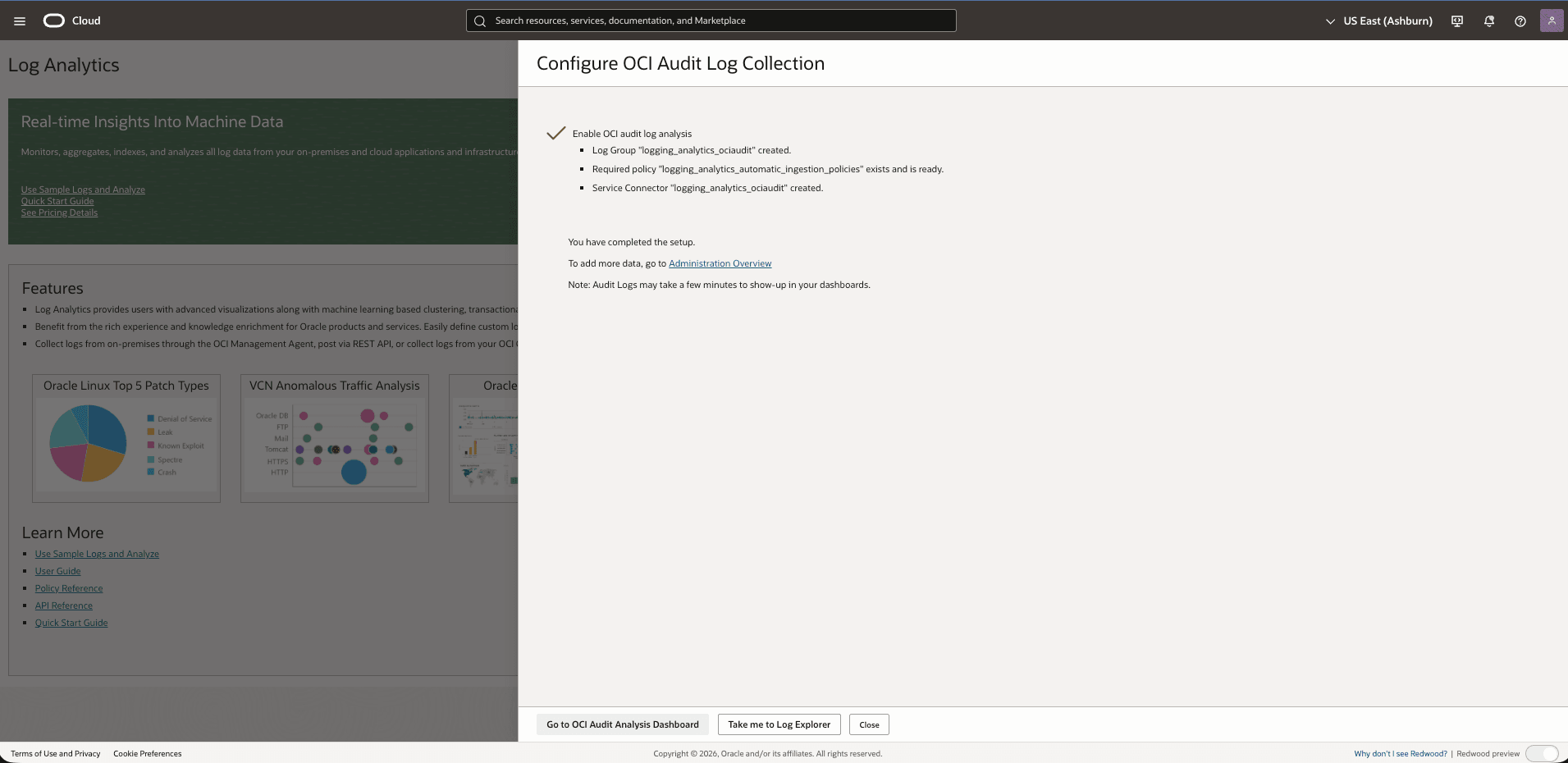Open the Policy Reference link
Image resolution: width=1568 pixels, height=763 pixels.
69,588
